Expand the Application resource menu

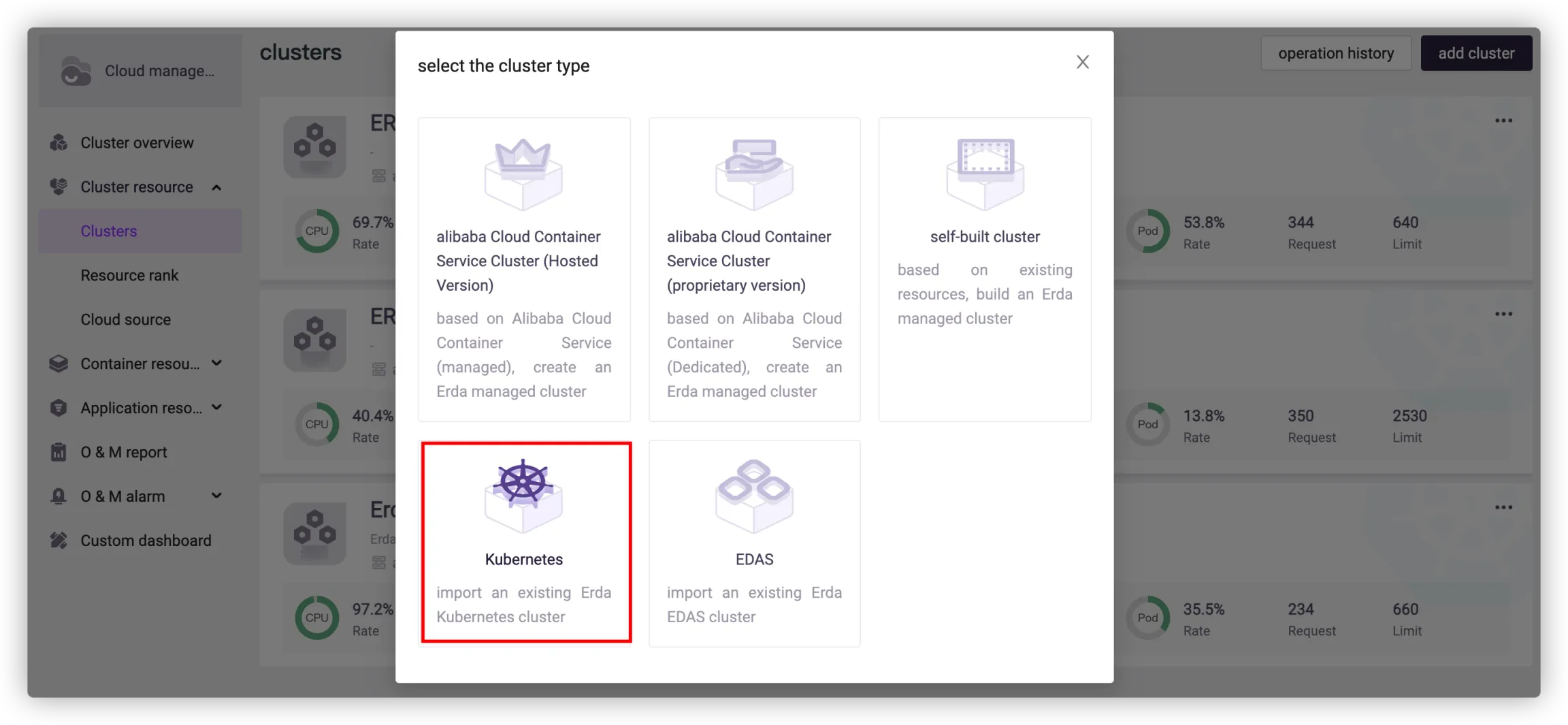(x=216, y=408)
